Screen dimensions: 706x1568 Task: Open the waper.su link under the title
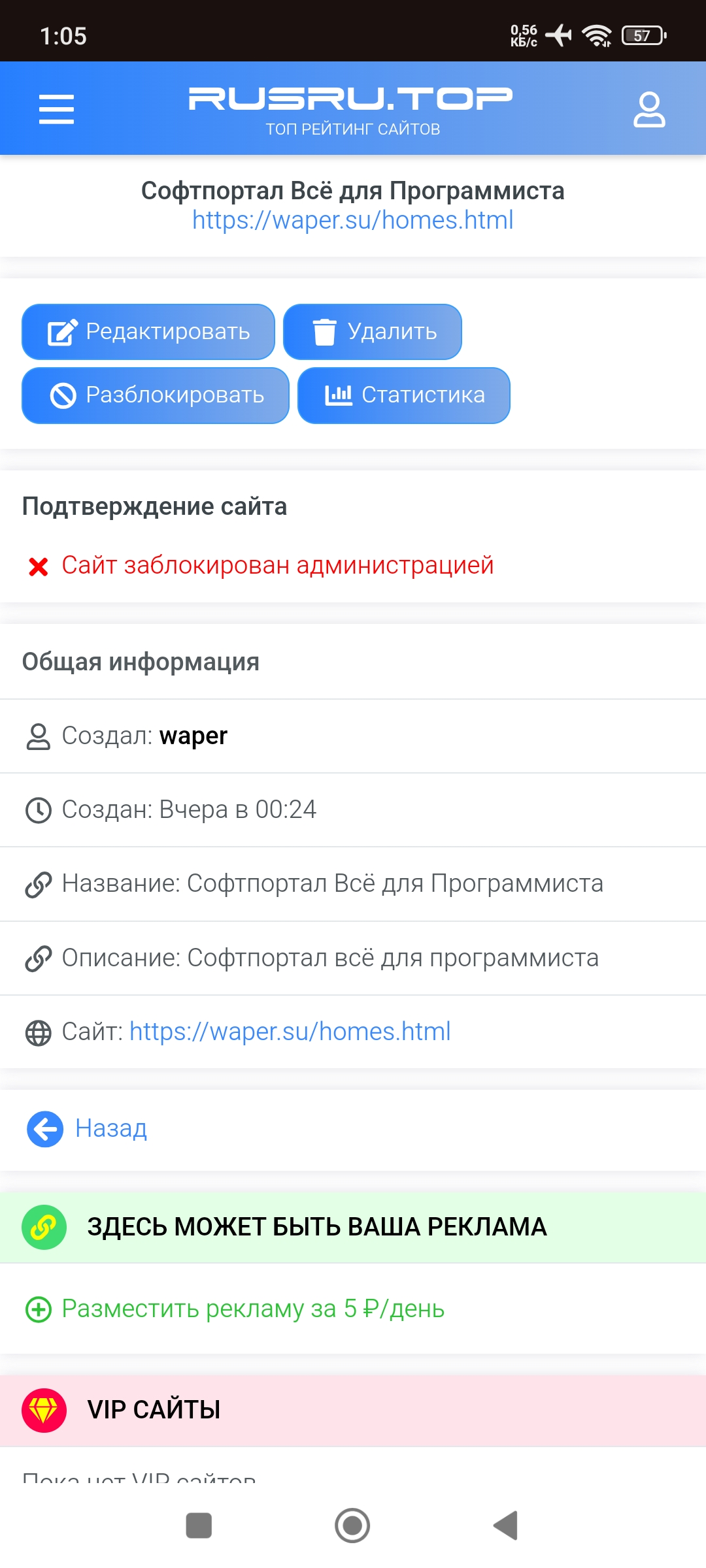pos(353,220)
